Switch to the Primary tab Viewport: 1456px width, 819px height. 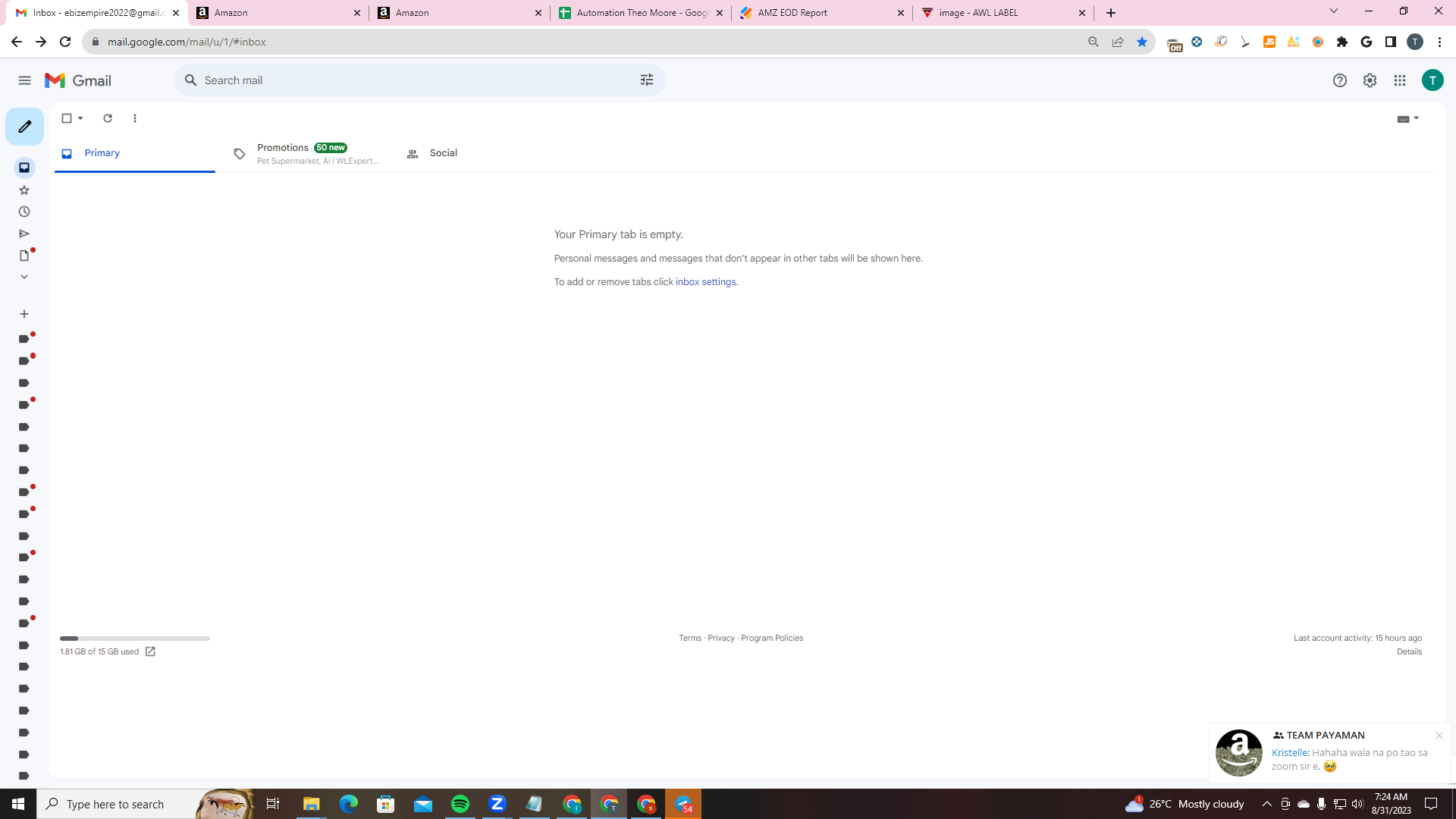pos(135,153)
